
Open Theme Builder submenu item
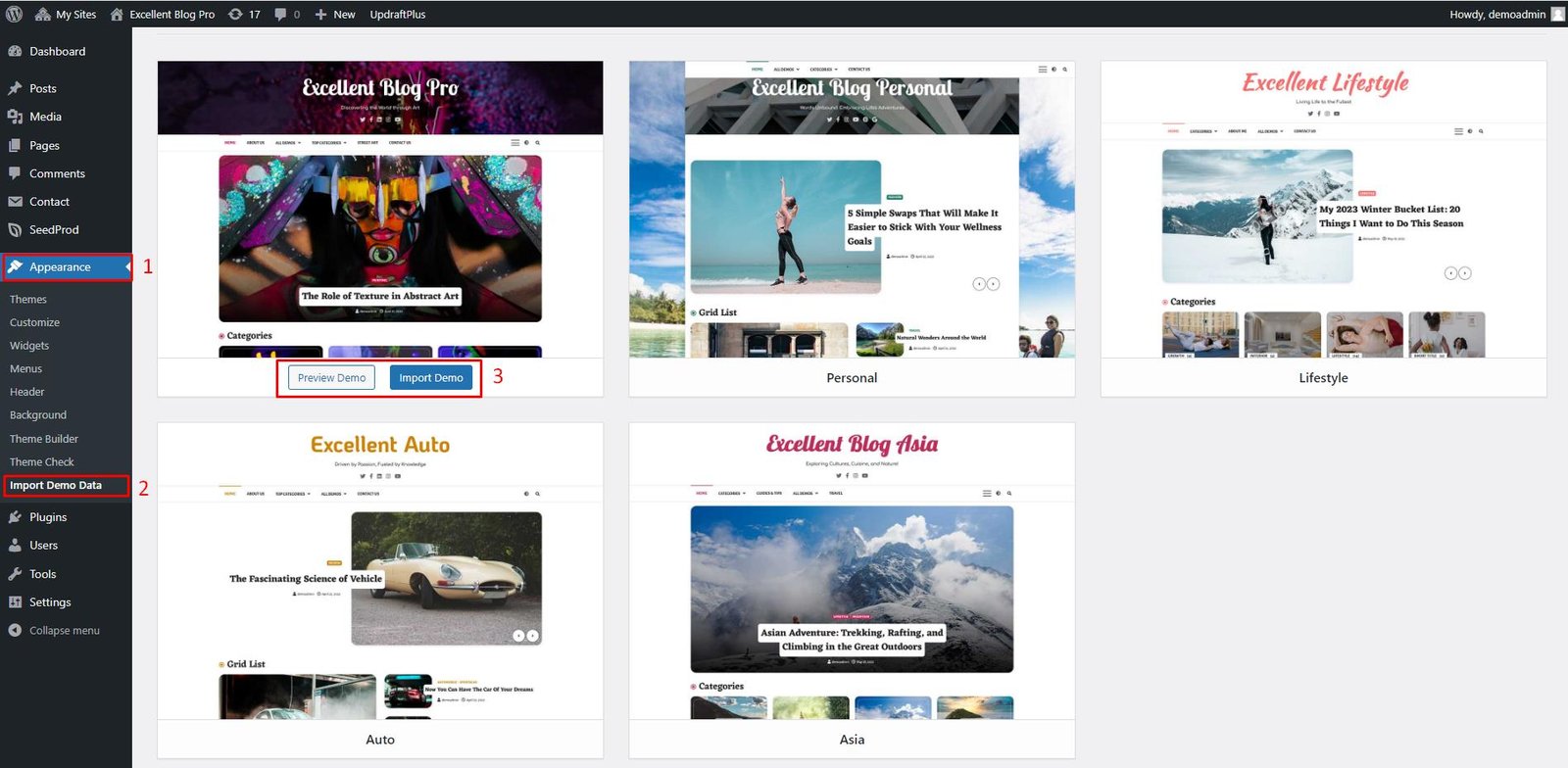coord(44,439)
